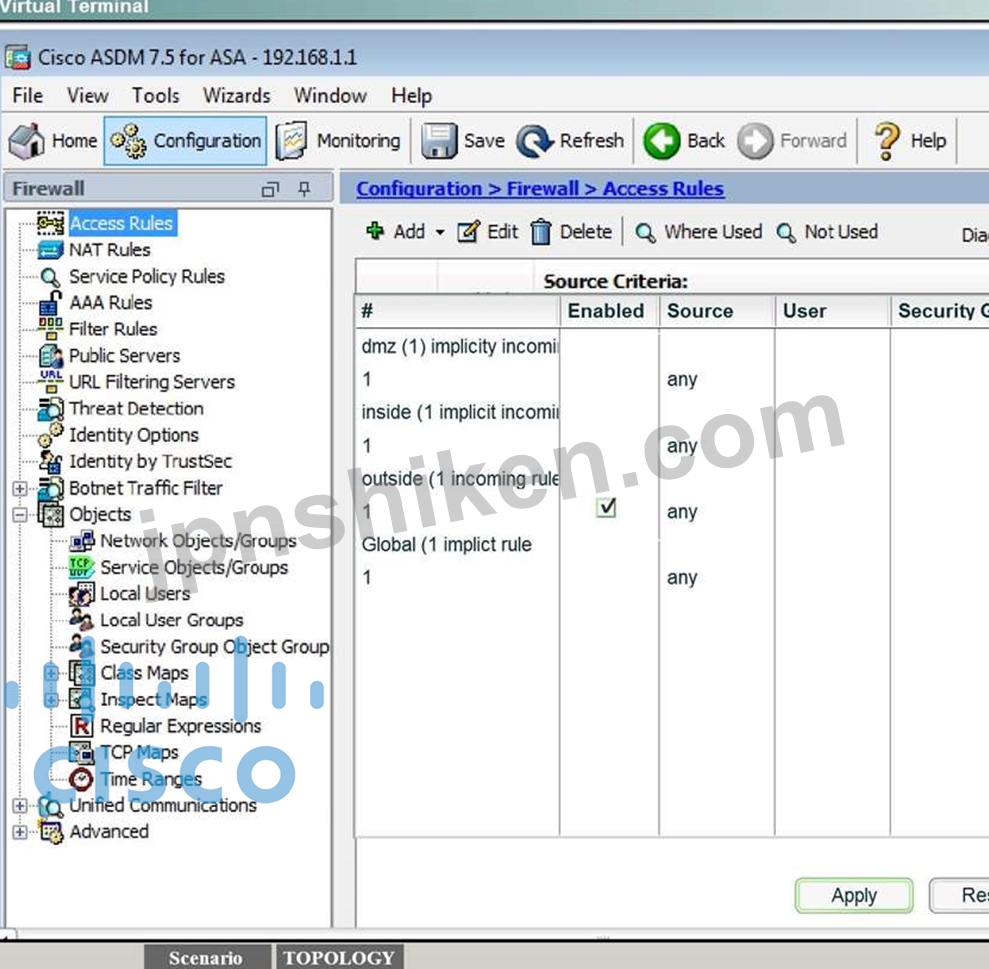Image resolution: width=989 pixels, height=969 pixels.
Task: Click the Regular Expressions R icon
Action: point(81,726)
